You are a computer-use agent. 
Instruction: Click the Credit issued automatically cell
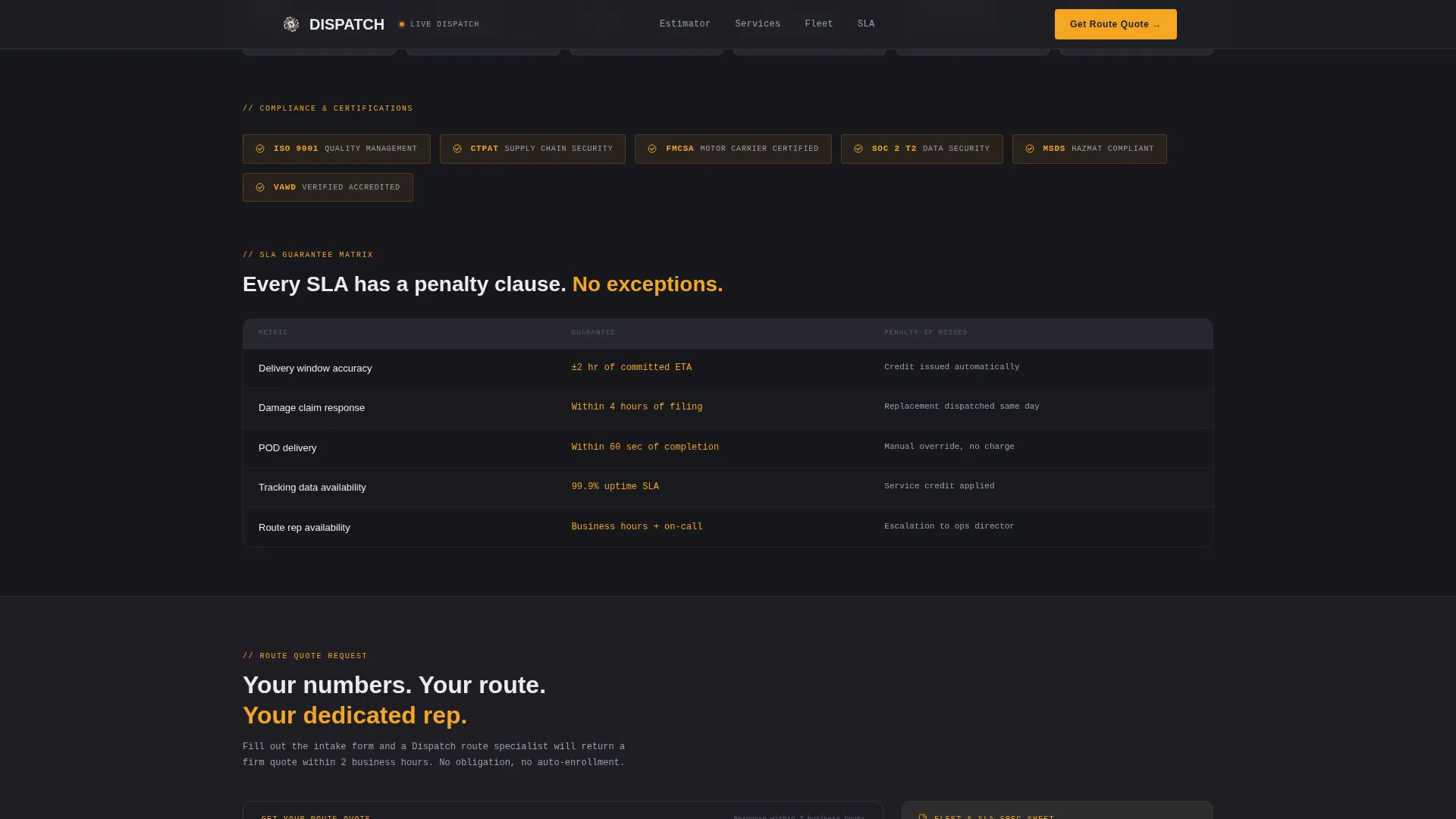[x=952, y=367]
